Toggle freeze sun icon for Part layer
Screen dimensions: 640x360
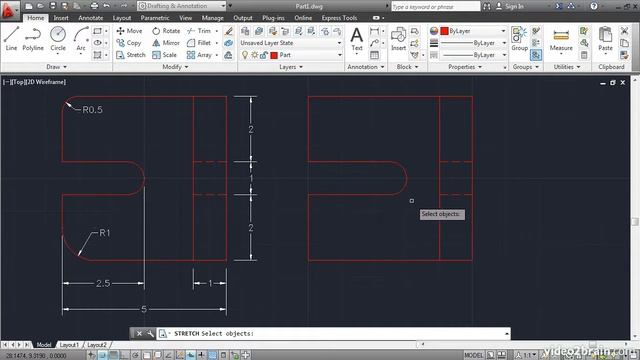coord(254,55)
